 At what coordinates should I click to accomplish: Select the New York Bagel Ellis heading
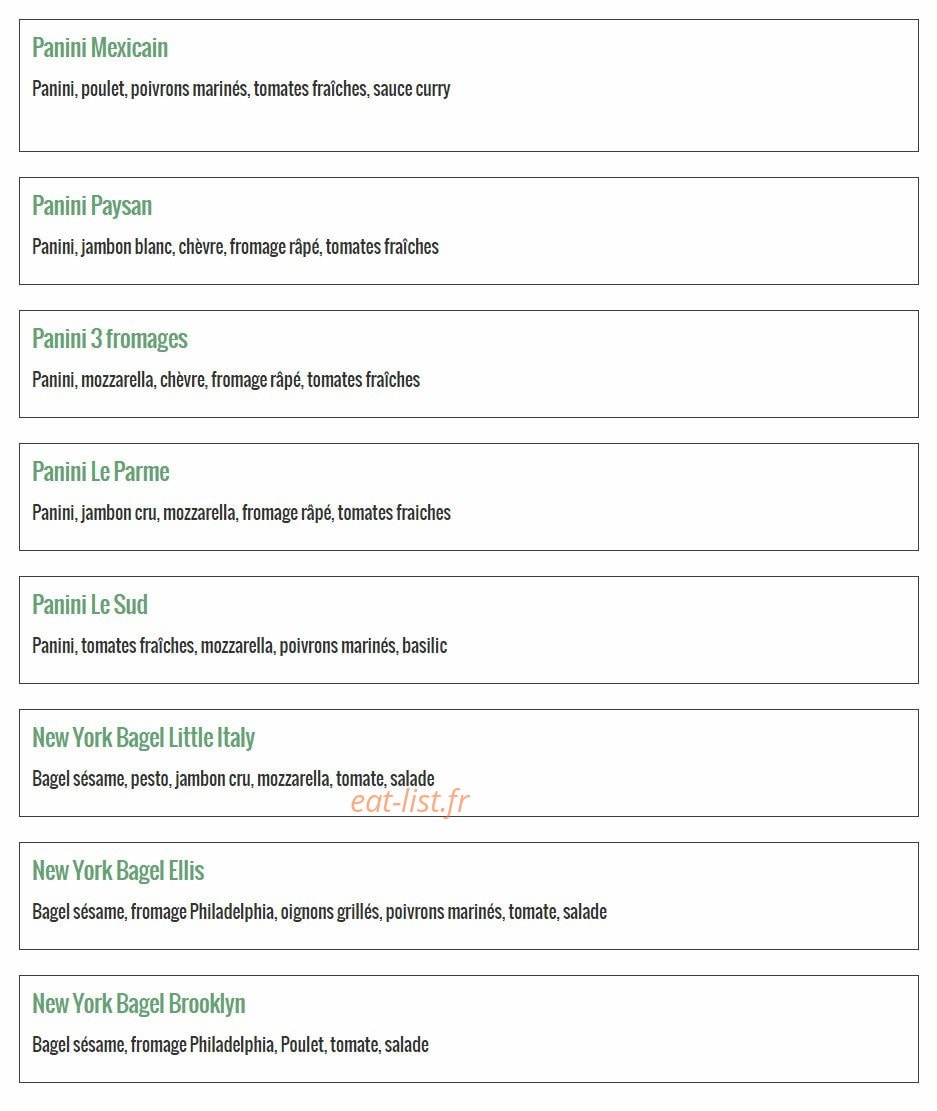pyautogui.click(x=118, y=871)
